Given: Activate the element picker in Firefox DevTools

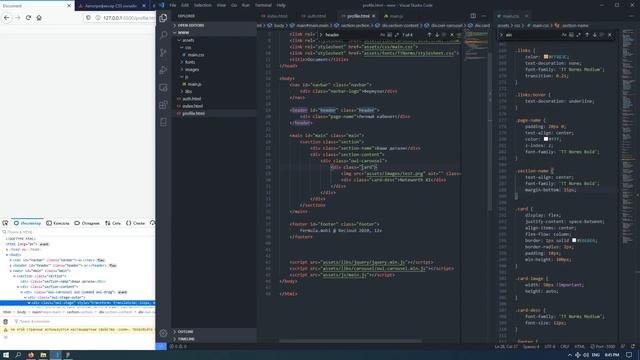Looking at the screenshot, I should [5, 223].
